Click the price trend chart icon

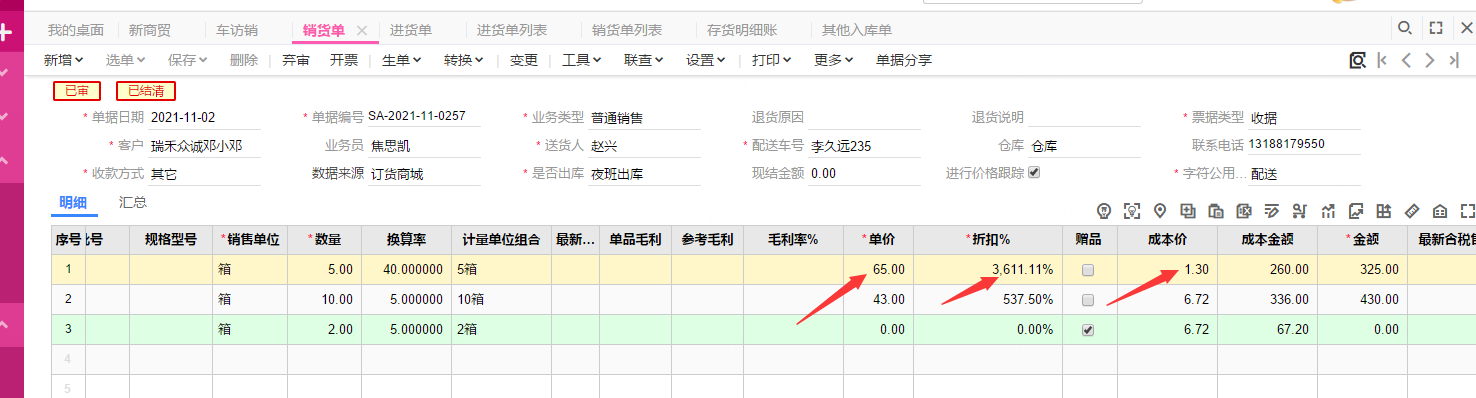point(1328,211)
